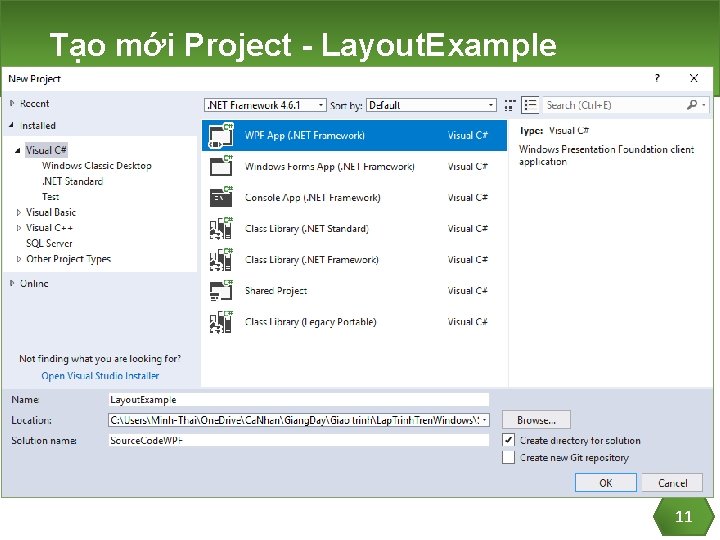The height and width of the screenshot is (540, 720).
Task: Open the .NET Framework 4.6.1 version dropdown
Action: pyautogui.click(x=265, y=105)
